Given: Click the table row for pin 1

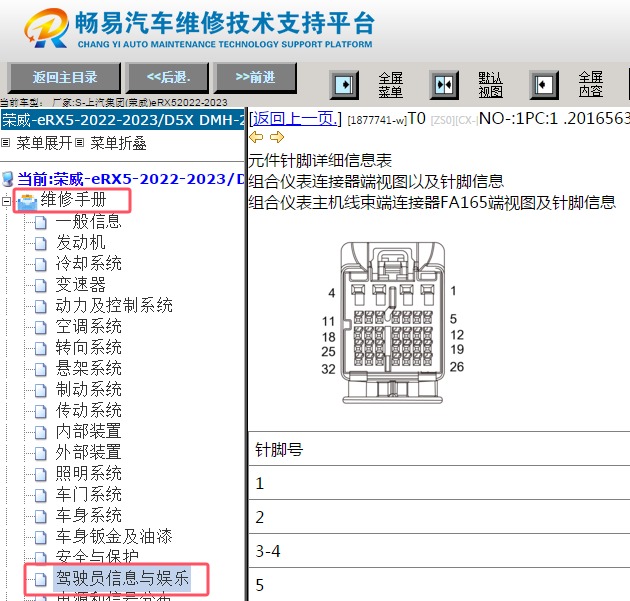Looking at the screenshot, I should (439, 483).
